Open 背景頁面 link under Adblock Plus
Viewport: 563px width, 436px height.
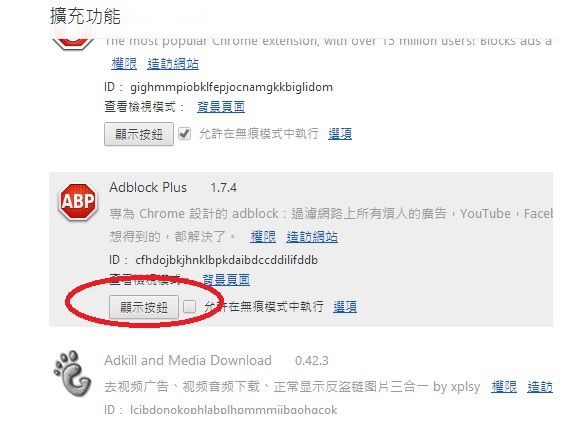[226, 279]
